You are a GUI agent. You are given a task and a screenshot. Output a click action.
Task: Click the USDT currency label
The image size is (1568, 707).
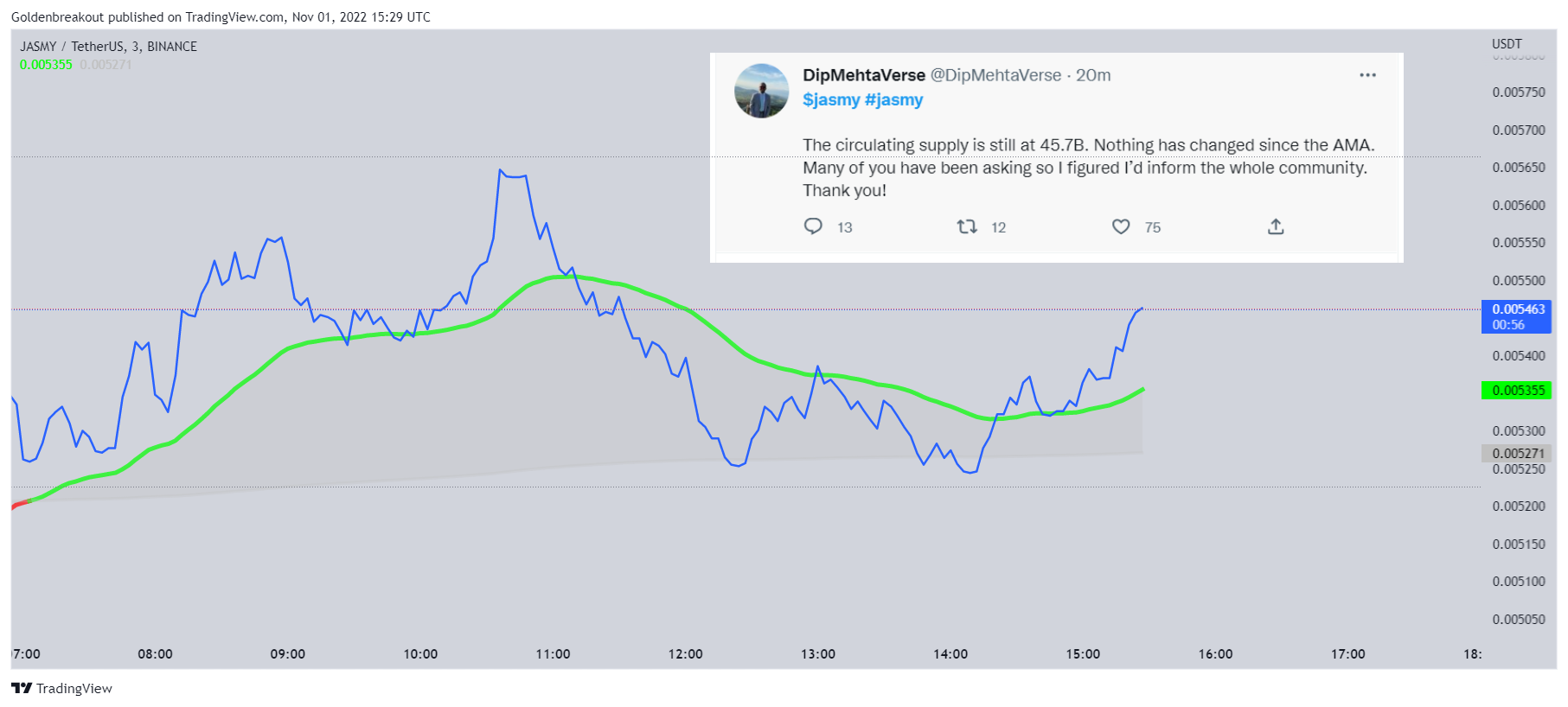tap(1506, 44)
